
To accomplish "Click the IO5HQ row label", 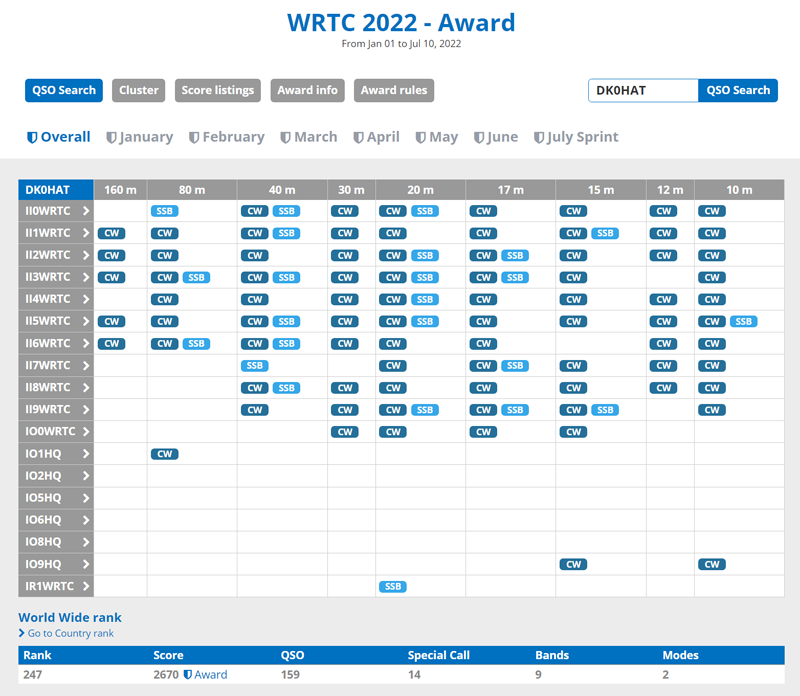I will click(43, 498).
